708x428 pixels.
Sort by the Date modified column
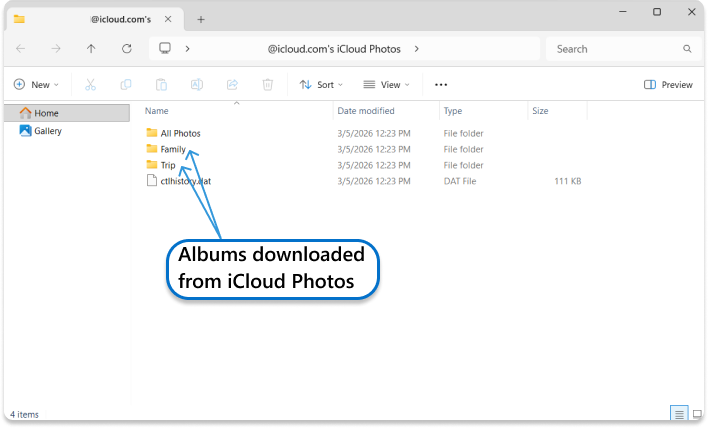(366, 111)
